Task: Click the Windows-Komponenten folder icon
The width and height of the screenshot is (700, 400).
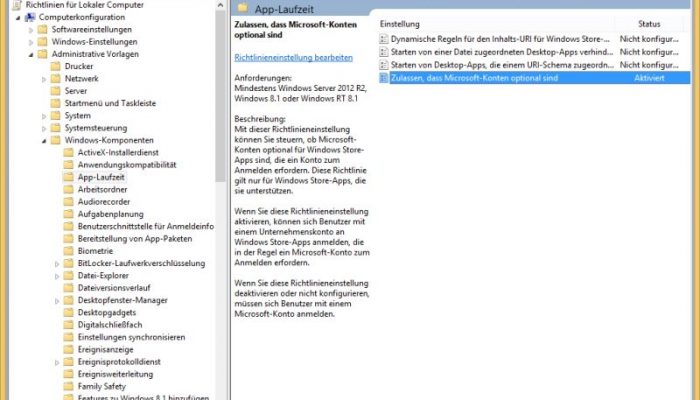Action: [56, 140]
